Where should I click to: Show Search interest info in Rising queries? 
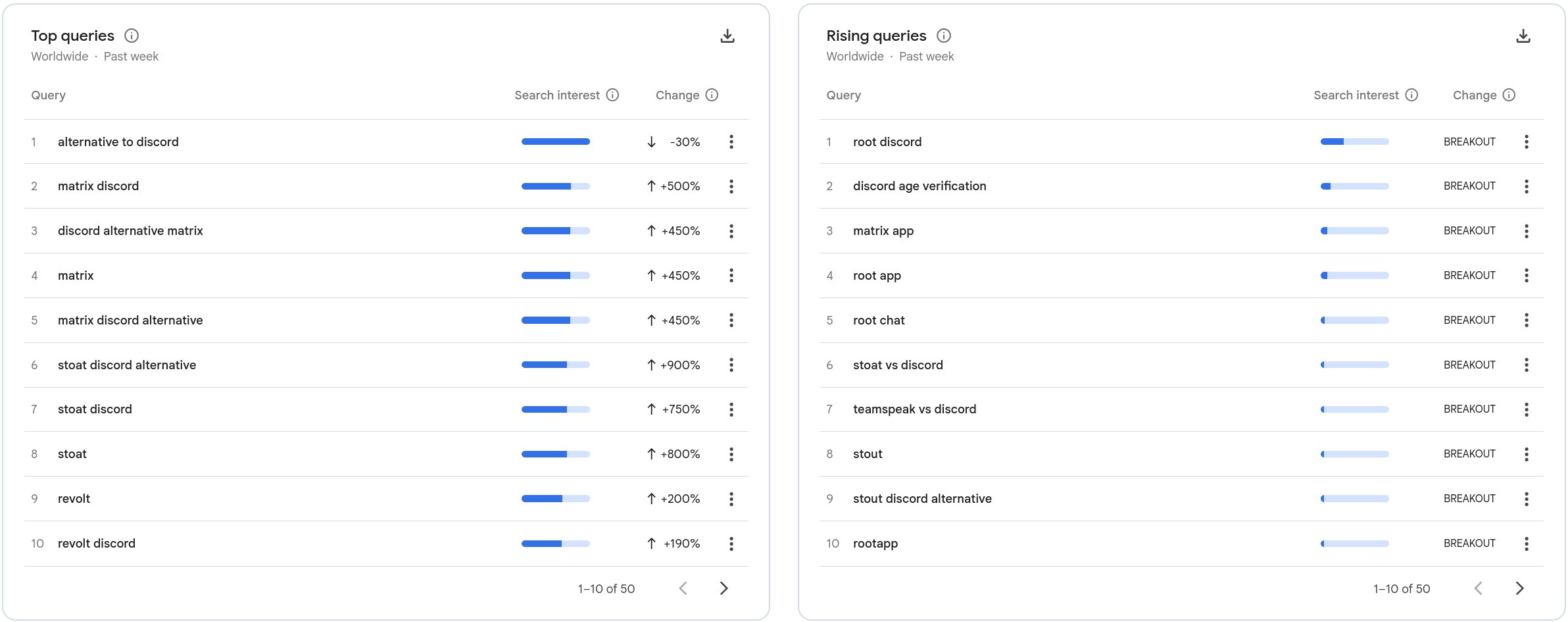1411,95
